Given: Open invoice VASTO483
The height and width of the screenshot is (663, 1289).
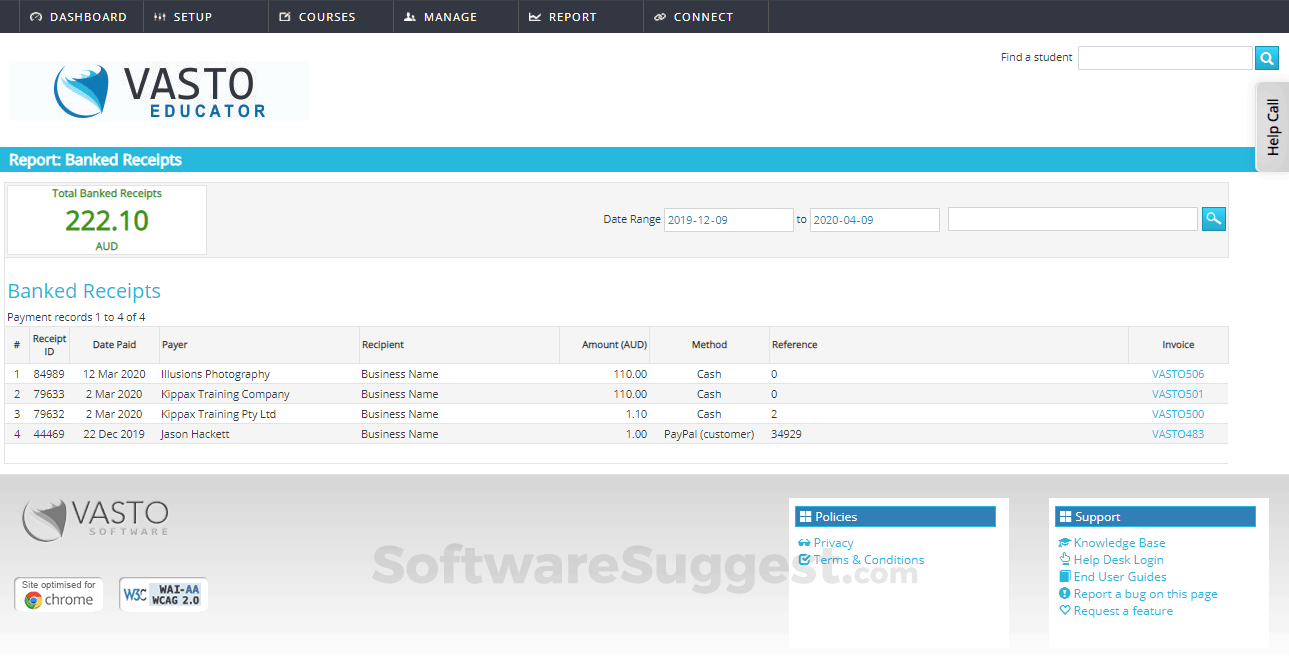Looking at the screenshot, I should [x=1177, y=434].
